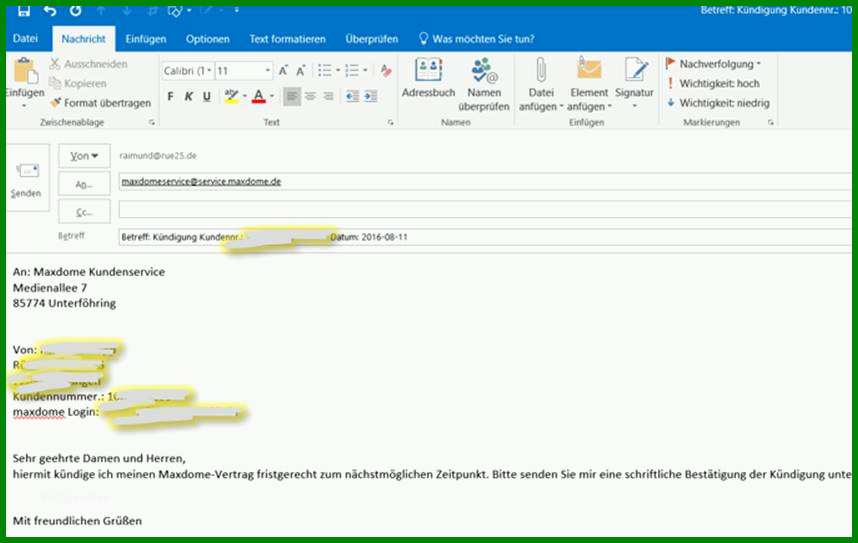Click Format übertragen
The image size is (858, 543).
pos(100,103)
